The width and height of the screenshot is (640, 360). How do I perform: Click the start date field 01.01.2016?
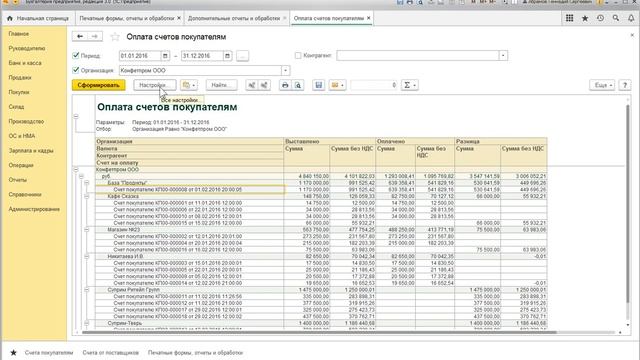140,56
